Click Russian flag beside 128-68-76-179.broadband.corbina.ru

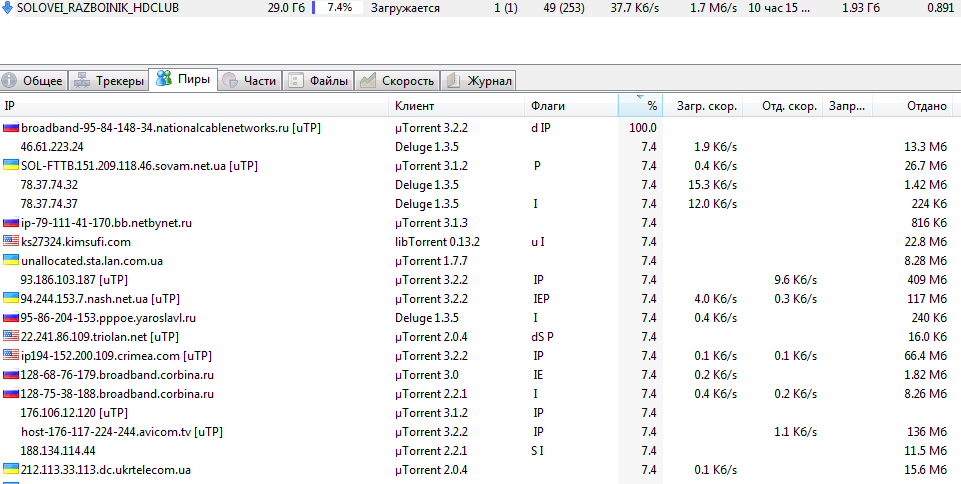[x=11, y=374]
